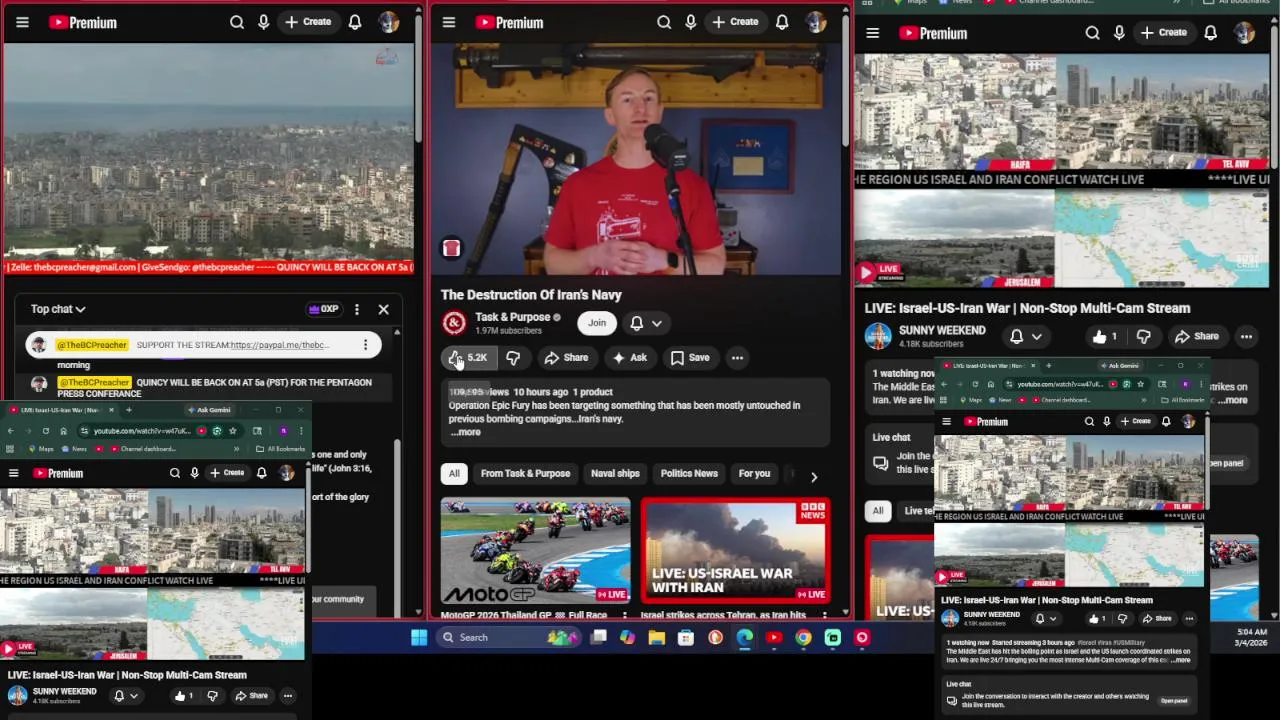Open more actions on SUNNY WEEKEND stream
This screenshot has width=1280, height=720.
pos(1246,337)
